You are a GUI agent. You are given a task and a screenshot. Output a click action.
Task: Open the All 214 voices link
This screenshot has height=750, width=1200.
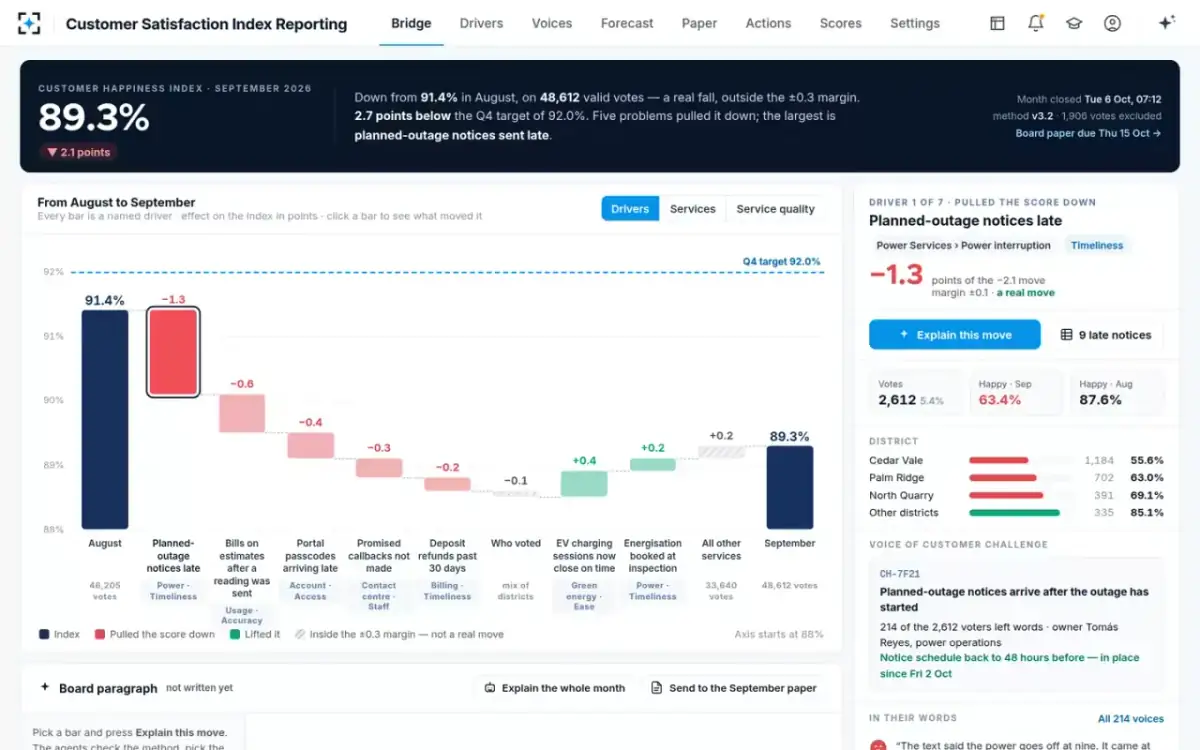tap(1131, 718)
